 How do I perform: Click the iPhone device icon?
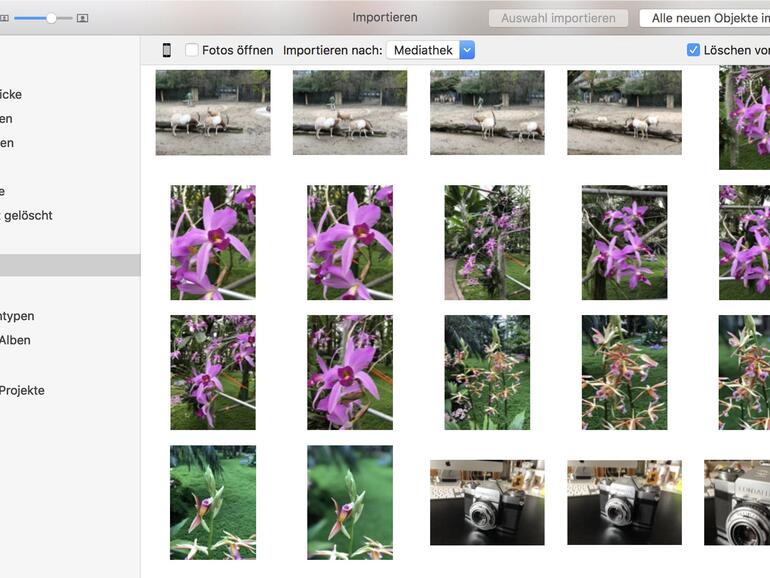[167, 50]
